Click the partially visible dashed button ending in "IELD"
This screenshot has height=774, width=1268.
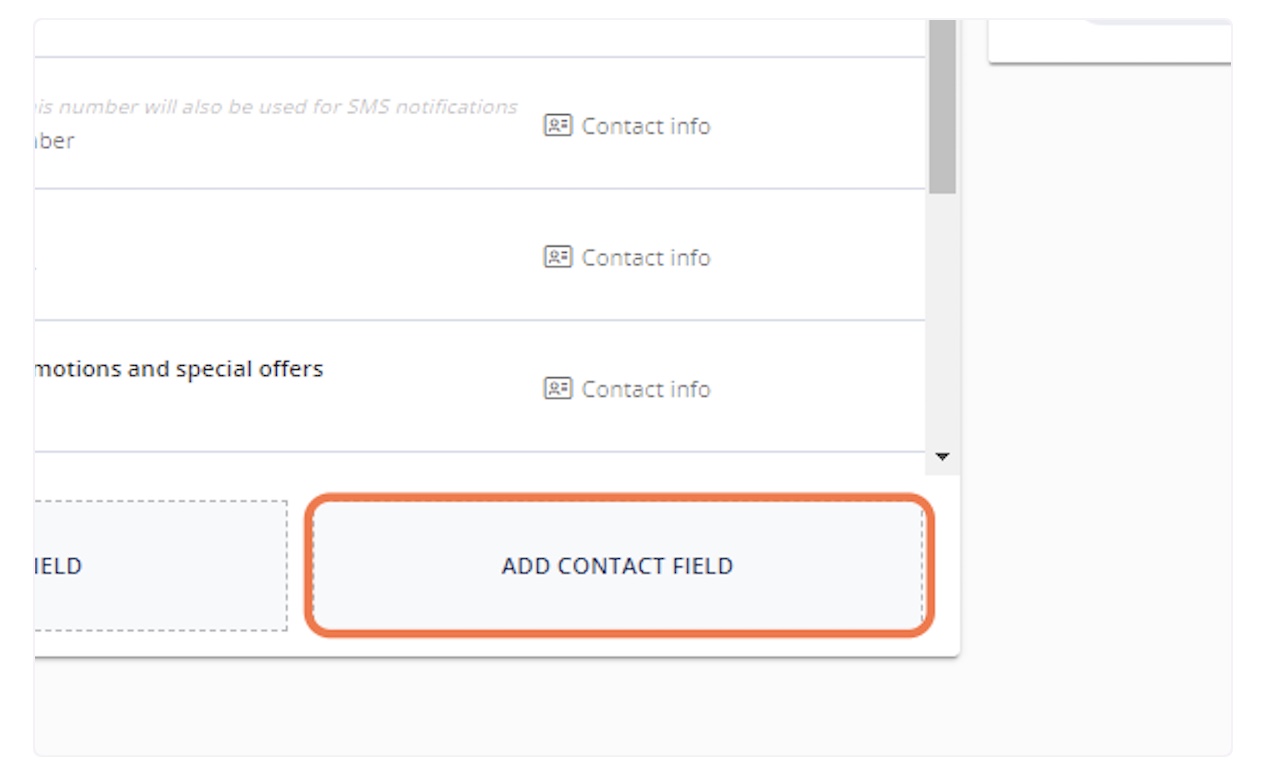point(160,566)
